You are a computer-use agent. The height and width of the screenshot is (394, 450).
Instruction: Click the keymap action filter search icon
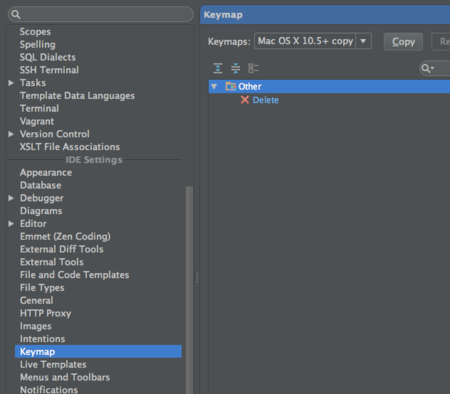[x=427, y=68]
